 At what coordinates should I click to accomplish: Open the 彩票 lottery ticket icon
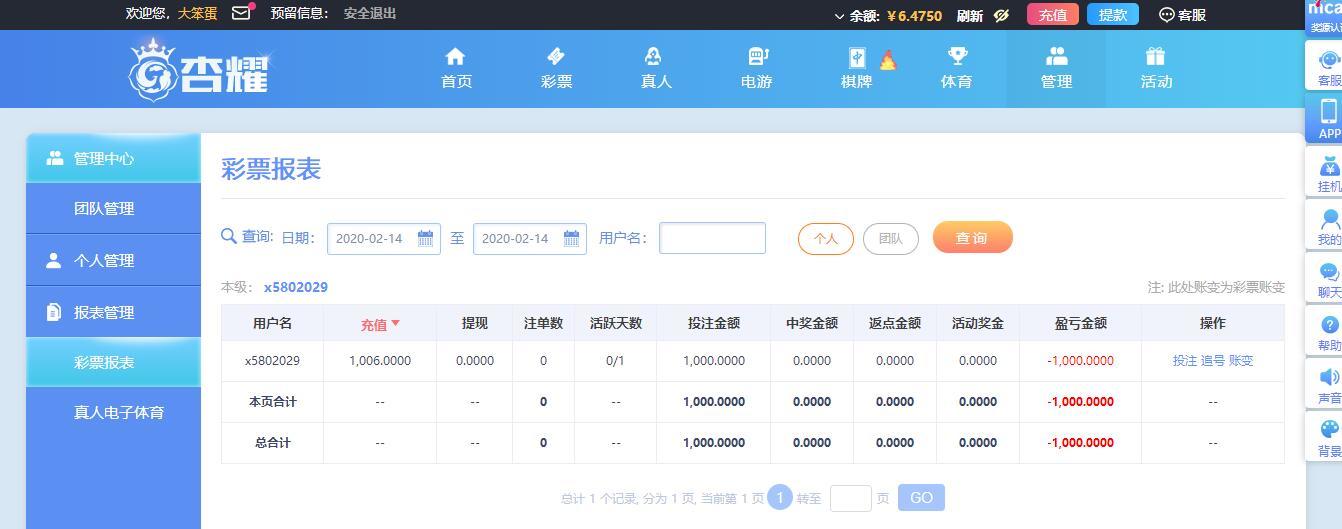556,56
